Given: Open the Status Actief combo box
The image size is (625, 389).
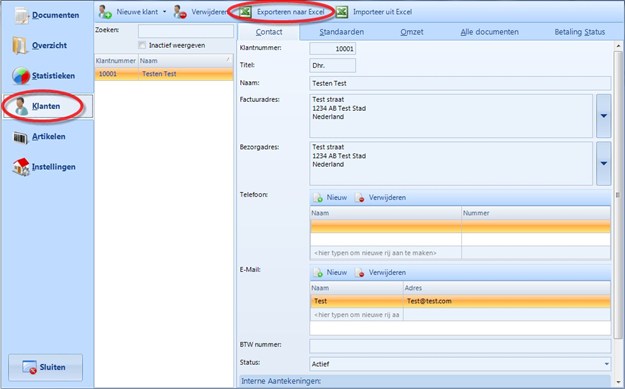Looking at the screenshot, I should [x=460, y=364].
